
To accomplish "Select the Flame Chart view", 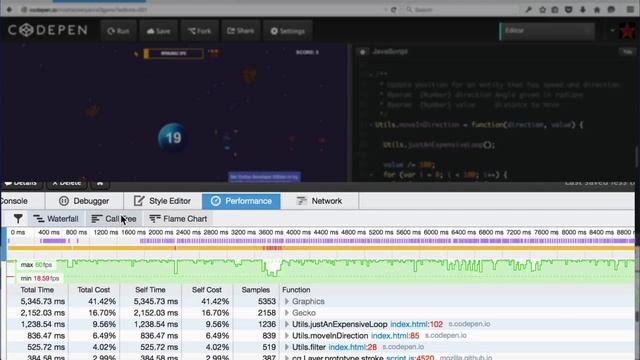I will 178,219.
